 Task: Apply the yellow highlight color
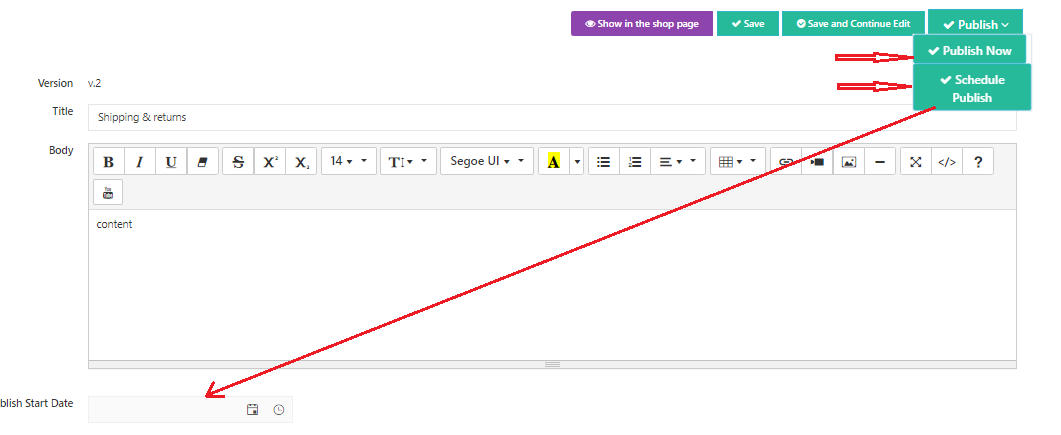[553, 162]
